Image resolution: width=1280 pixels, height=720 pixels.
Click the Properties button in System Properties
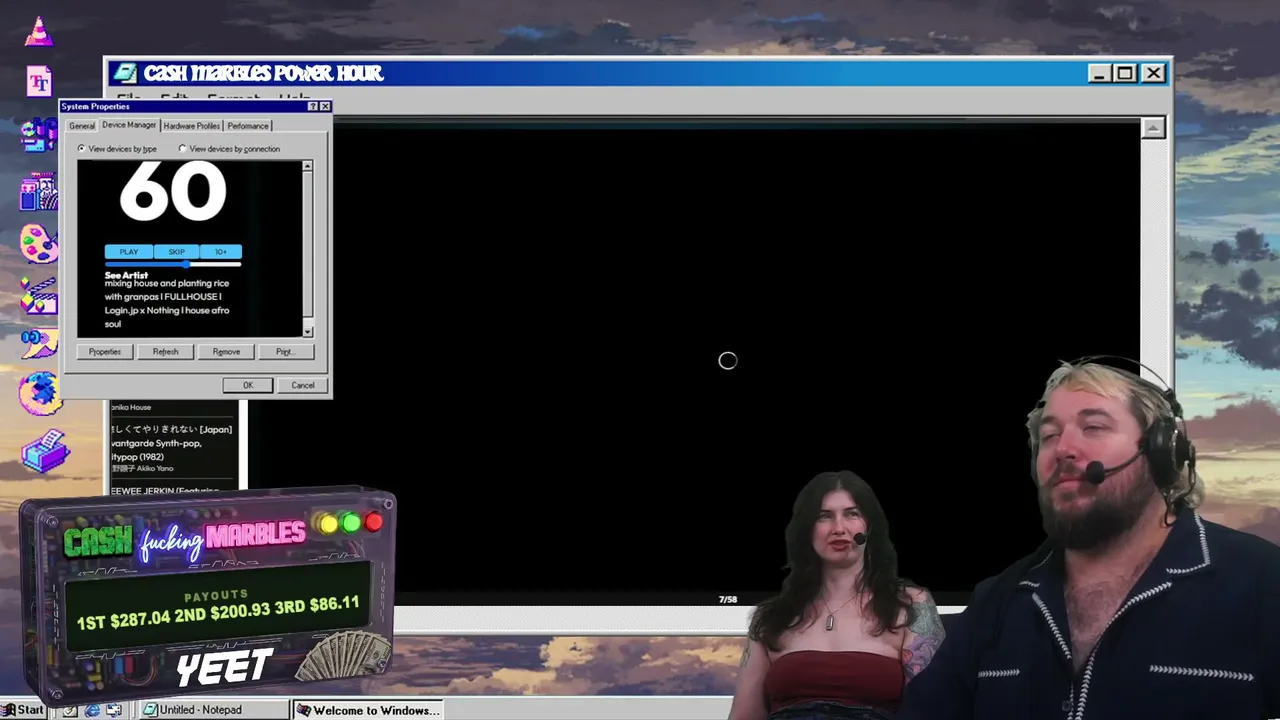[x=105, y=352]
